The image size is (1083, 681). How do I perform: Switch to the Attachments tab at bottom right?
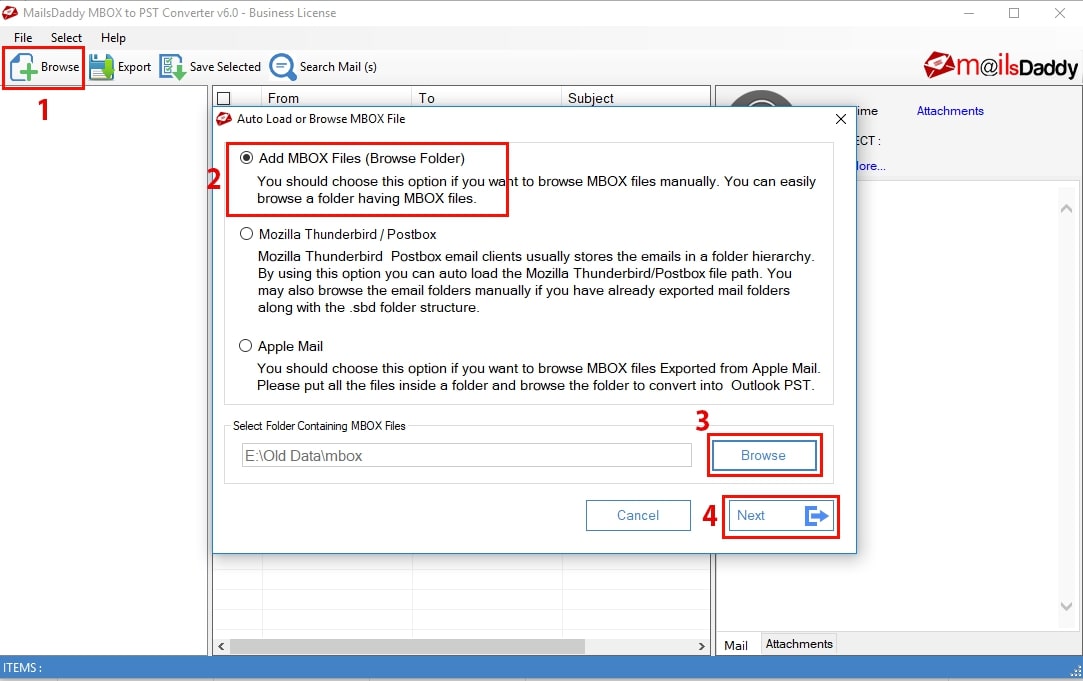[x=798, y=644]
